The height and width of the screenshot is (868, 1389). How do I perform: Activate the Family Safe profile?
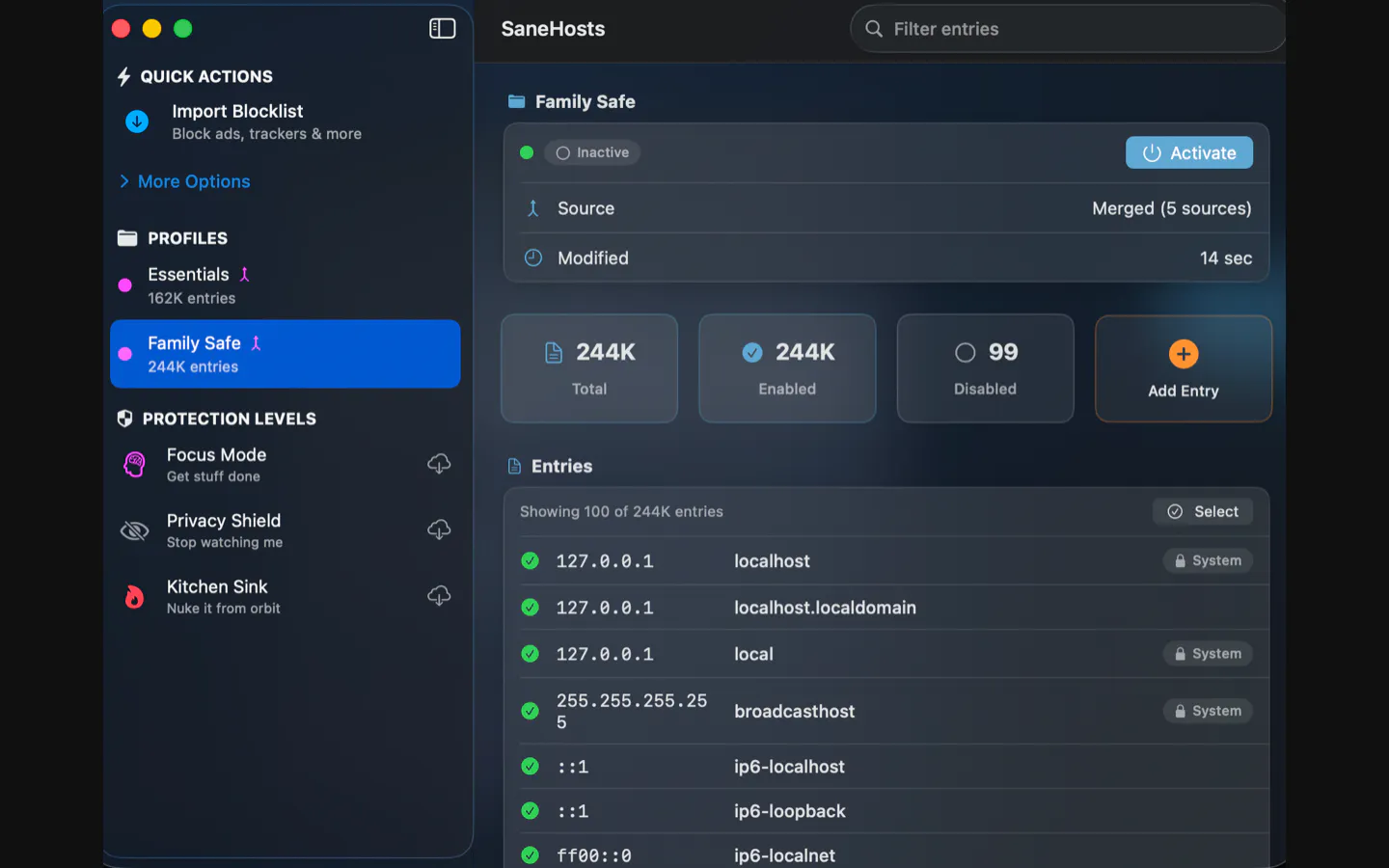click(x=1189, y=152)
